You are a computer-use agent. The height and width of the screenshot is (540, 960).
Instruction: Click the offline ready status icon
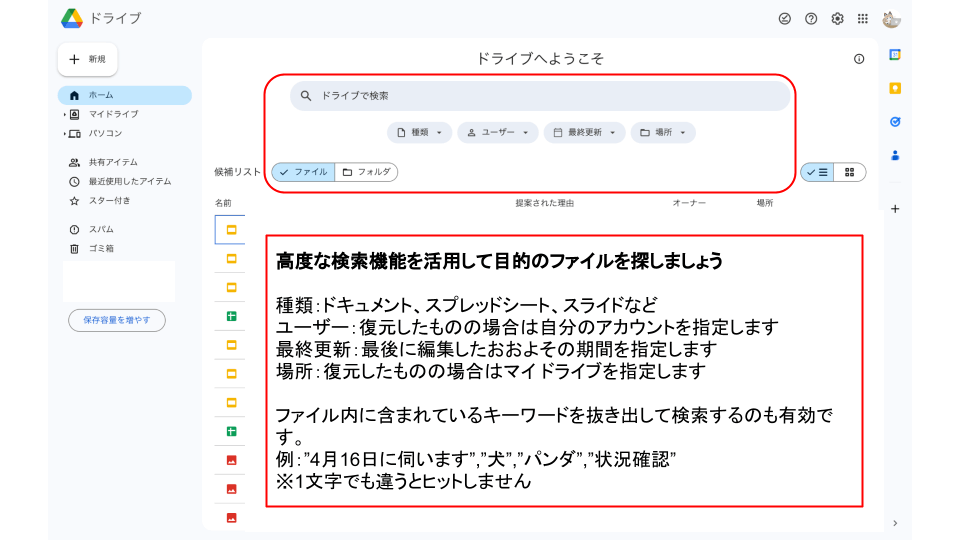click(785, 18)
